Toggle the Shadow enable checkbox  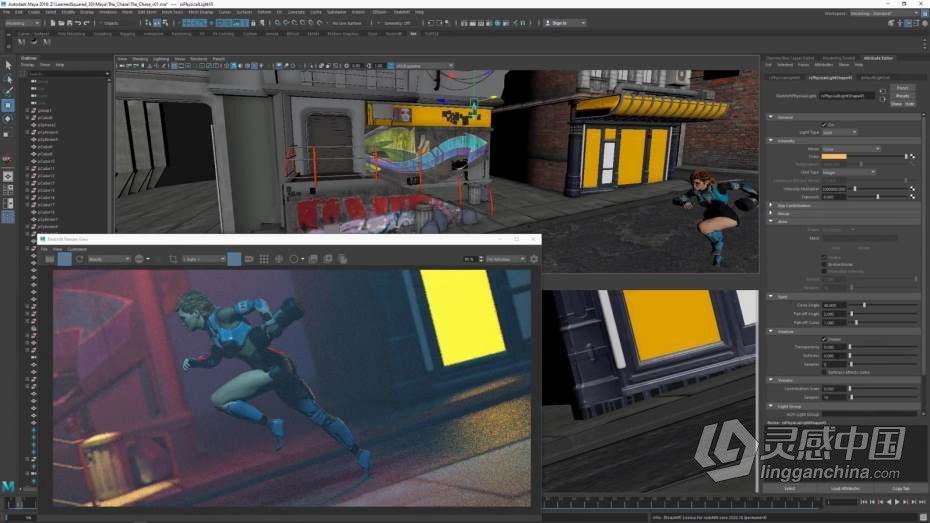click(824, 339)
